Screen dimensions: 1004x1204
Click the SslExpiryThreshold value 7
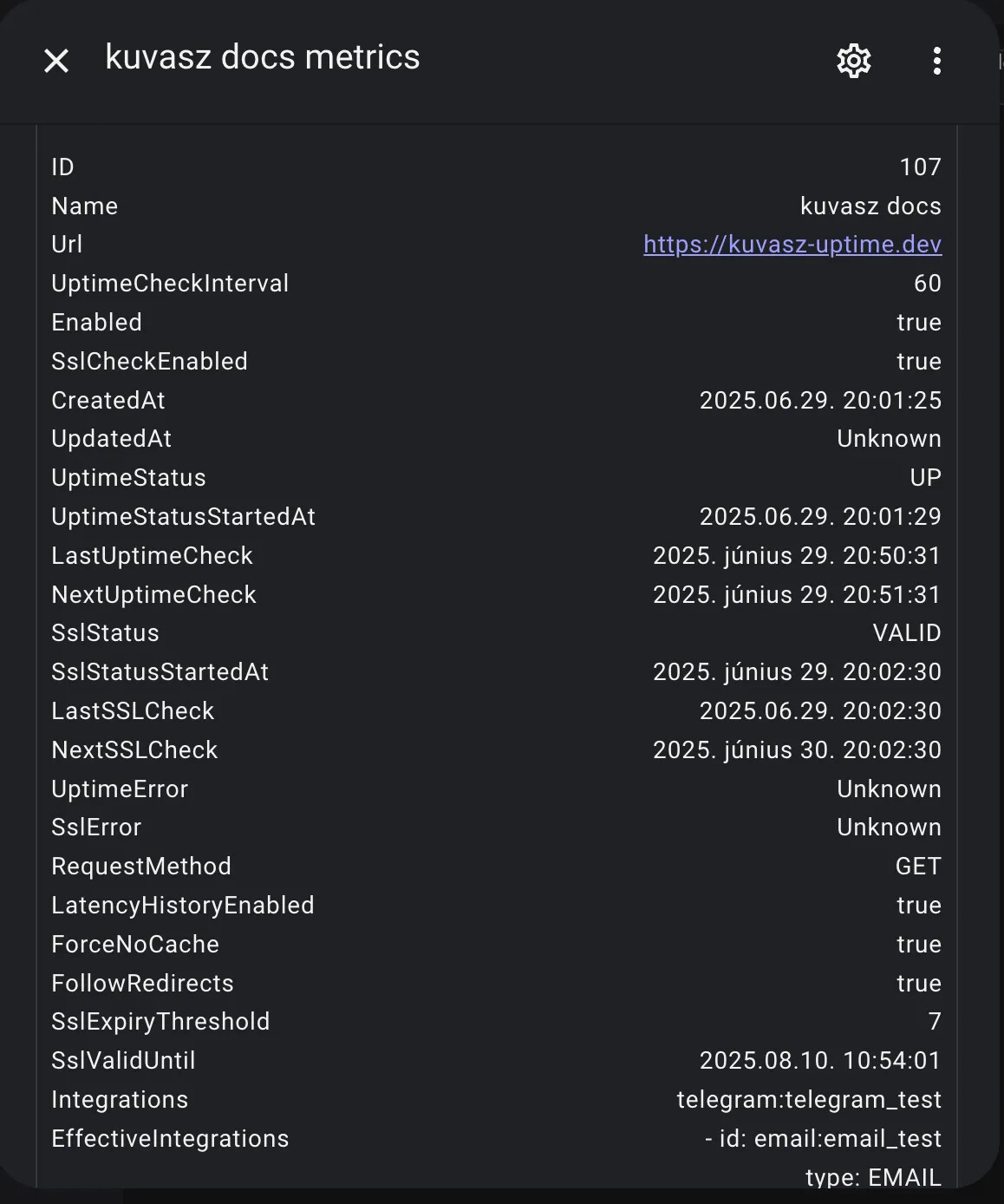click(x=934, y=1022)
